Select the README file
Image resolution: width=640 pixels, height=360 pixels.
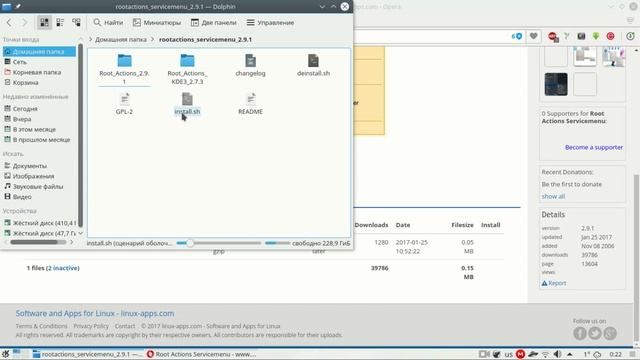tap(250, 104)
